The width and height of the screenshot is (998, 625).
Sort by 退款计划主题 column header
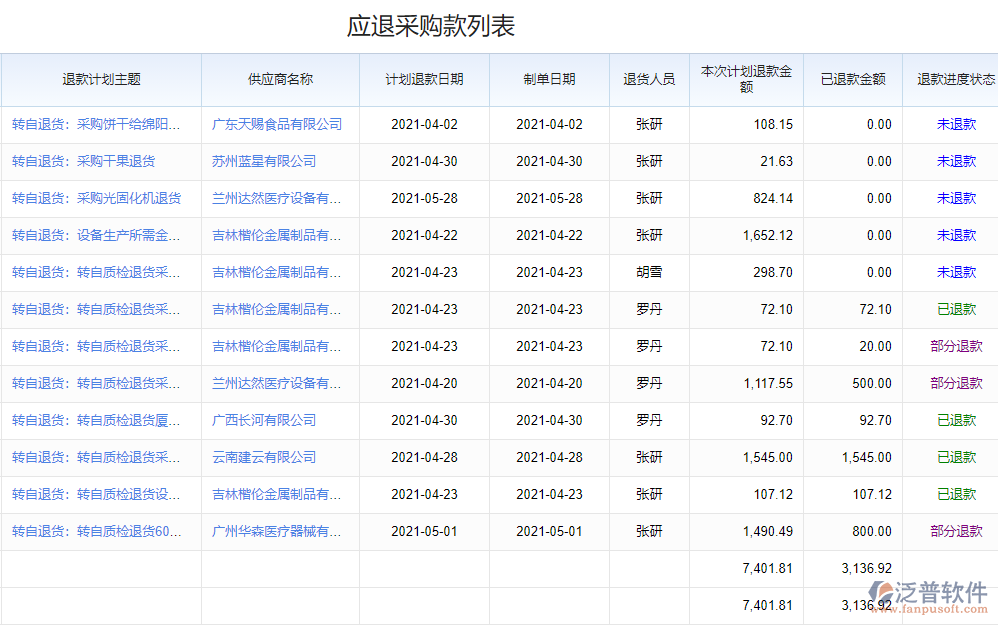[101, 80]
